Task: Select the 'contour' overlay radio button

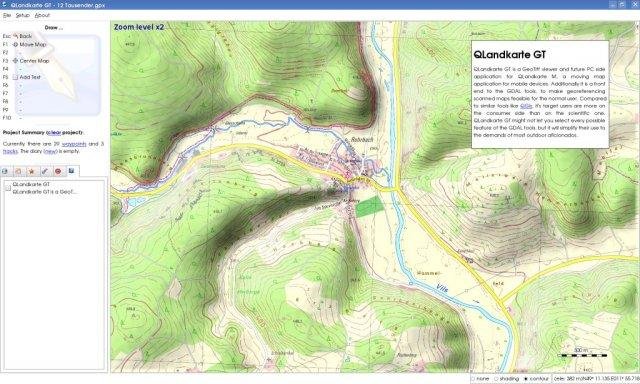Action: (536, 379)
